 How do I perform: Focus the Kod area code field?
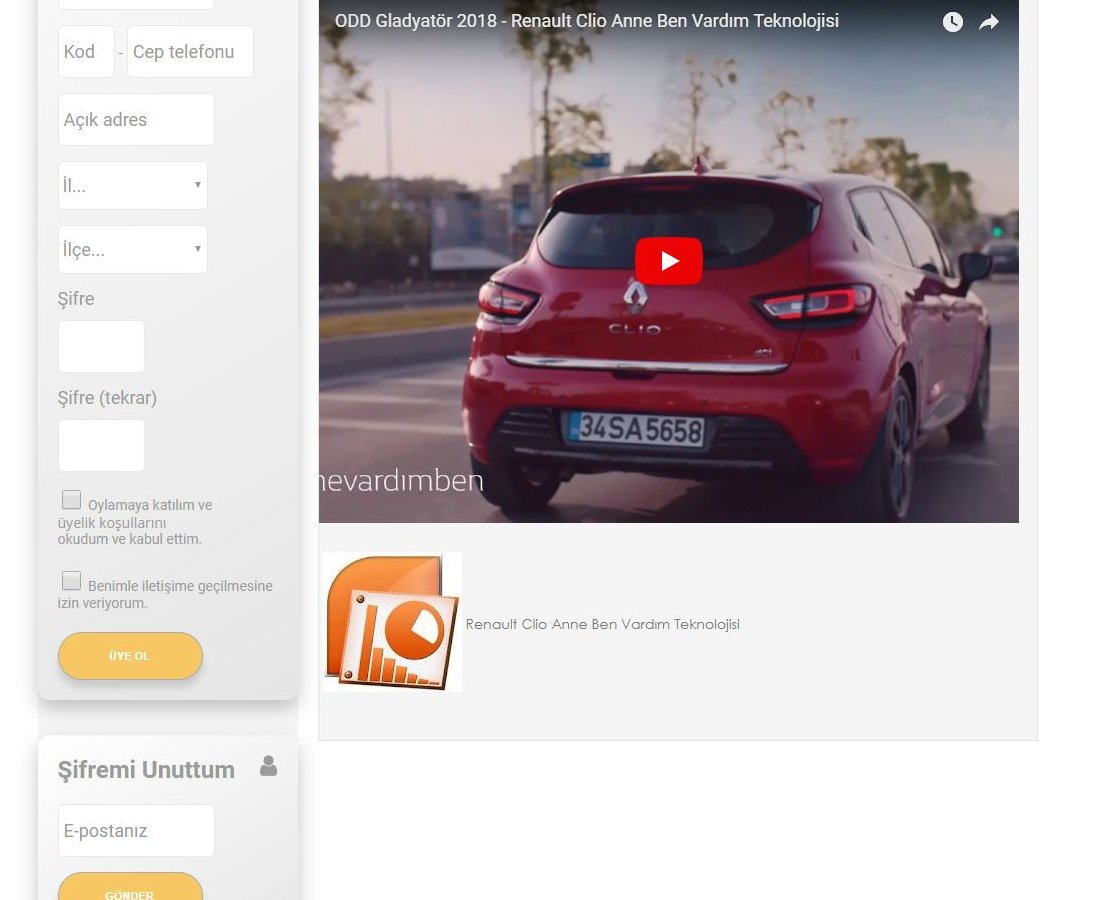click(x=86, y=51)
